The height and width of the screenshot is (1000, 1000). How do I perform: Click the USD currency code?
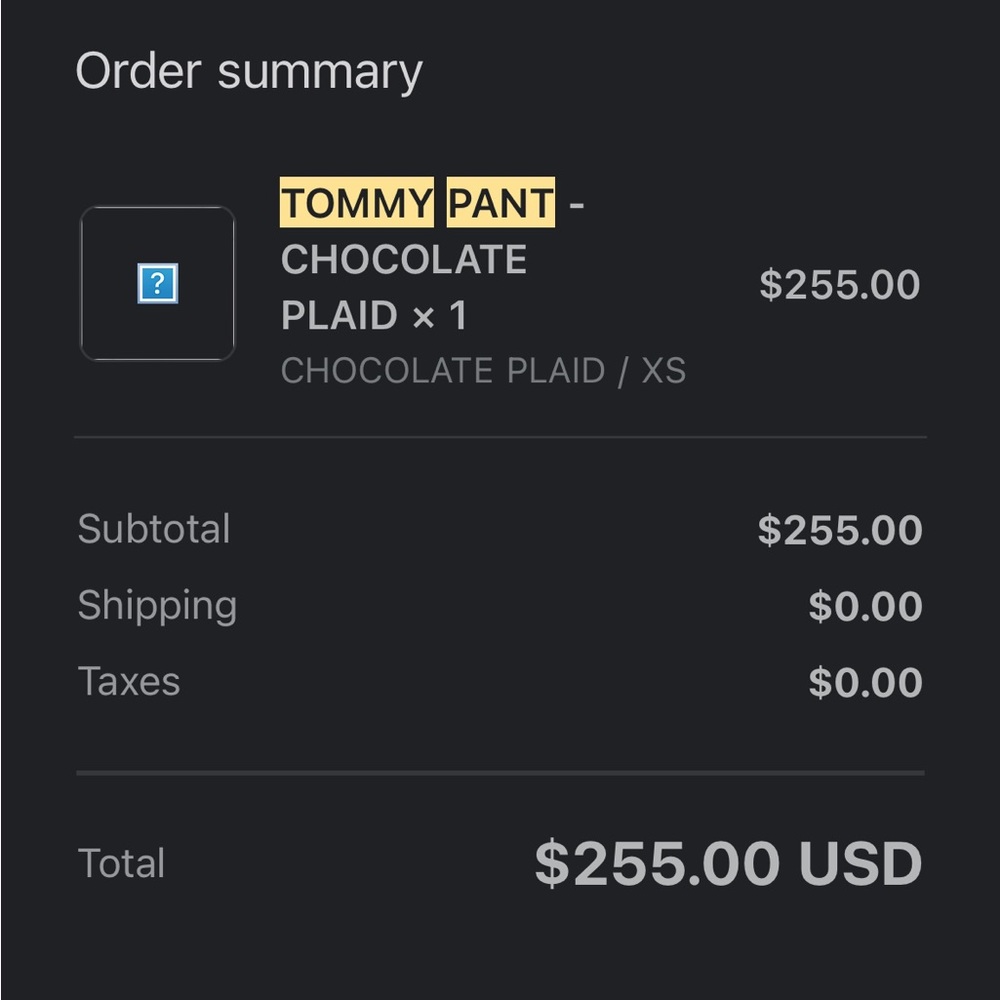point(860,863)
